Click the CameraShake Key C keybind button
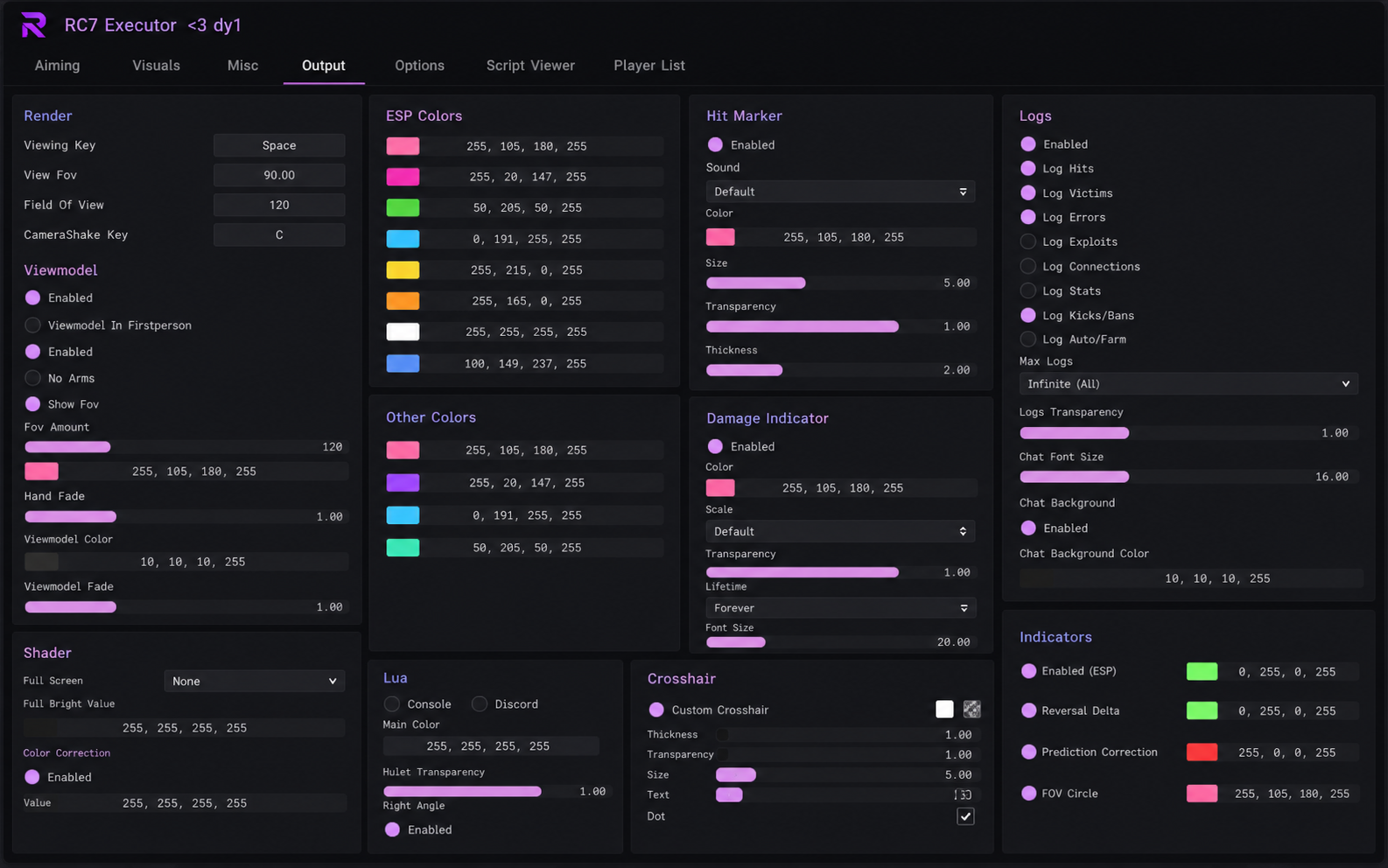 pos(279,234)
